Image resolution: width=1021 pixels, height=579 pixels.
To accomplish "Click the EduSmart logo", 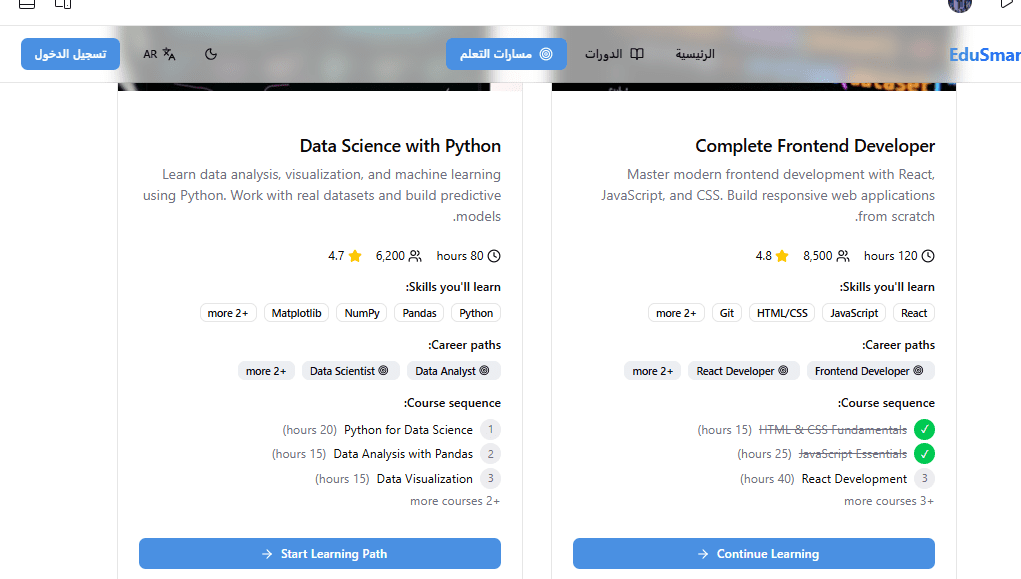I will (x=984, y=55).
